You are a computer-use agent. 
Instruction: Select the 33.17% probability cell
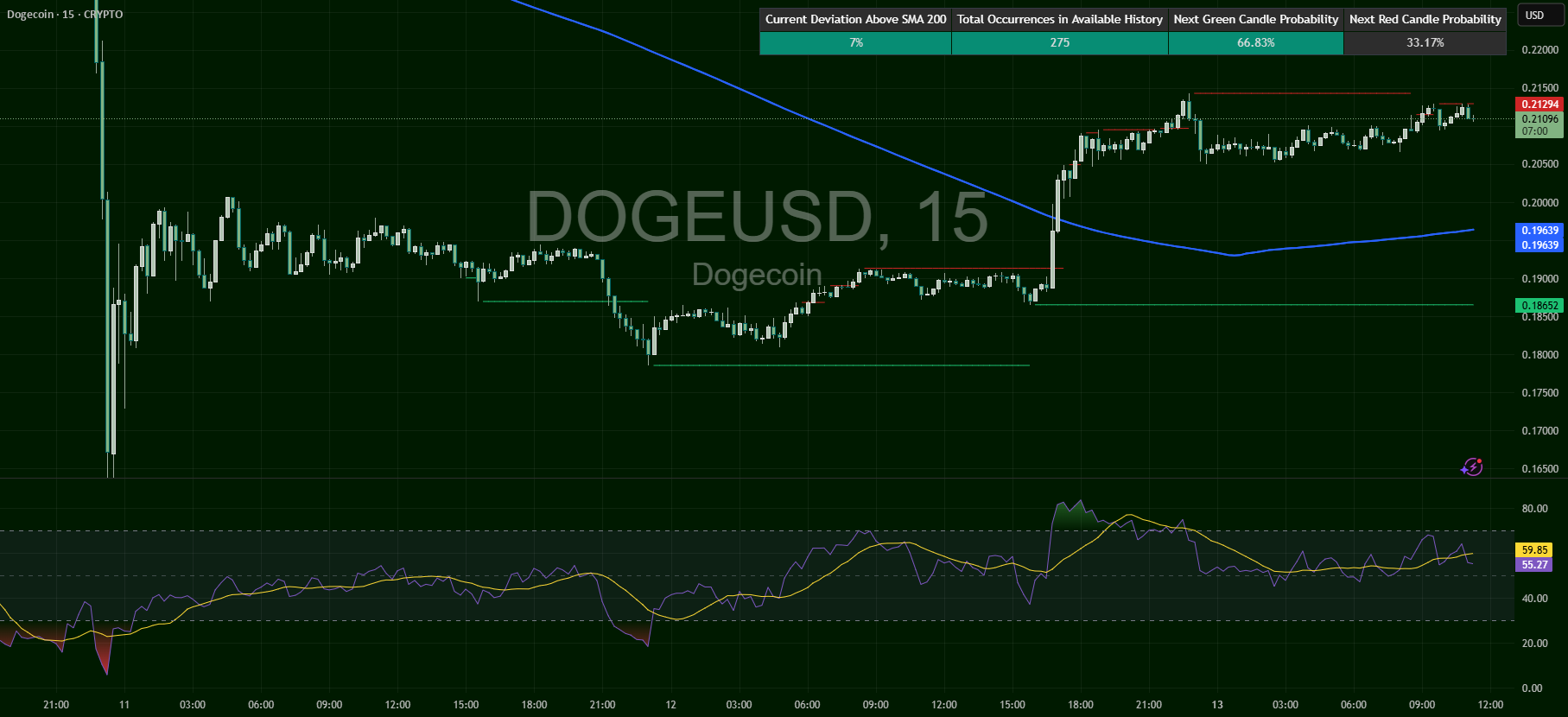pyautogui.click(x=1425, y=42)
